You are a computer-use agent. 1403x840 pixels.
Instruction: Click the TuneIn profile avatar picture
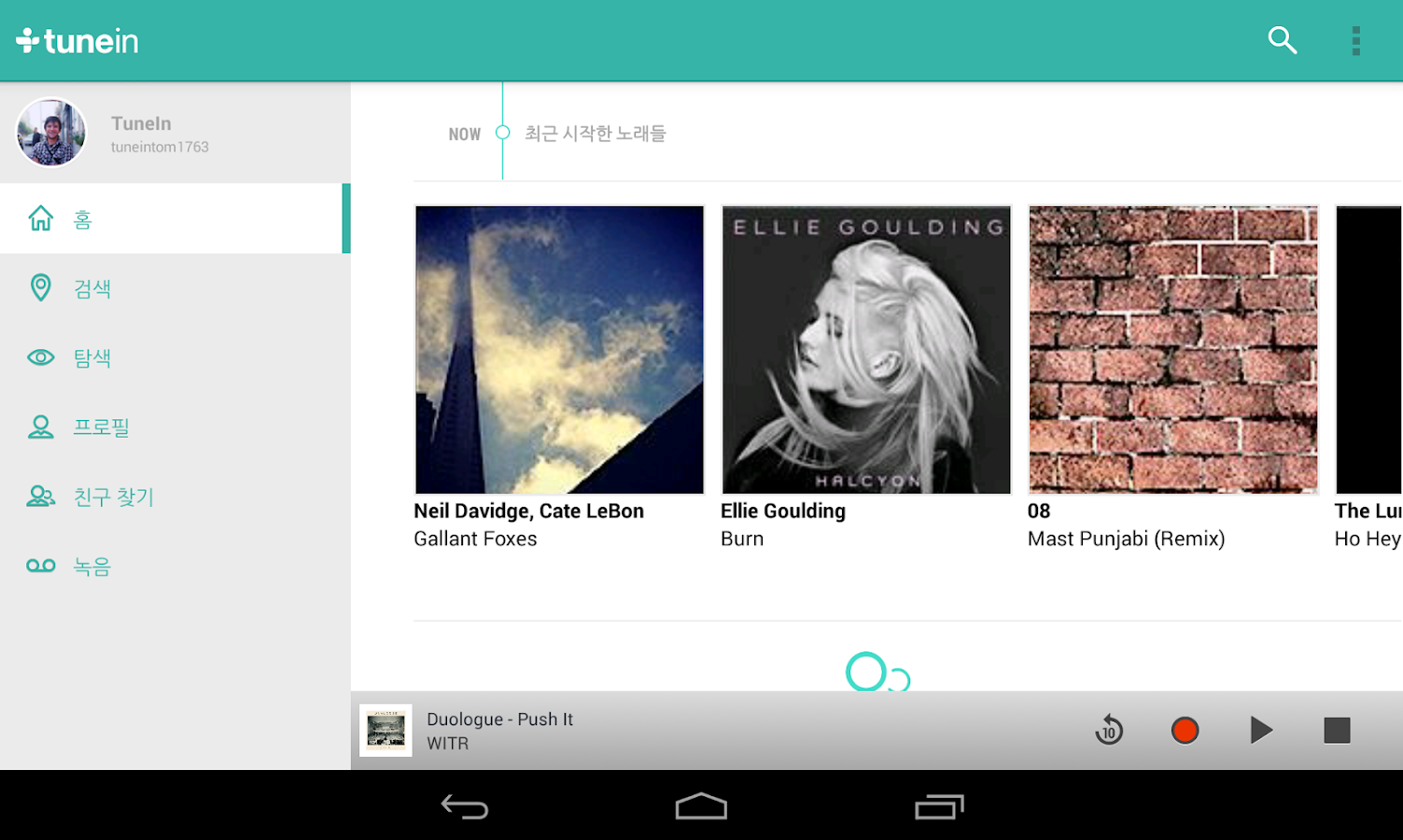tap(51, 133)
